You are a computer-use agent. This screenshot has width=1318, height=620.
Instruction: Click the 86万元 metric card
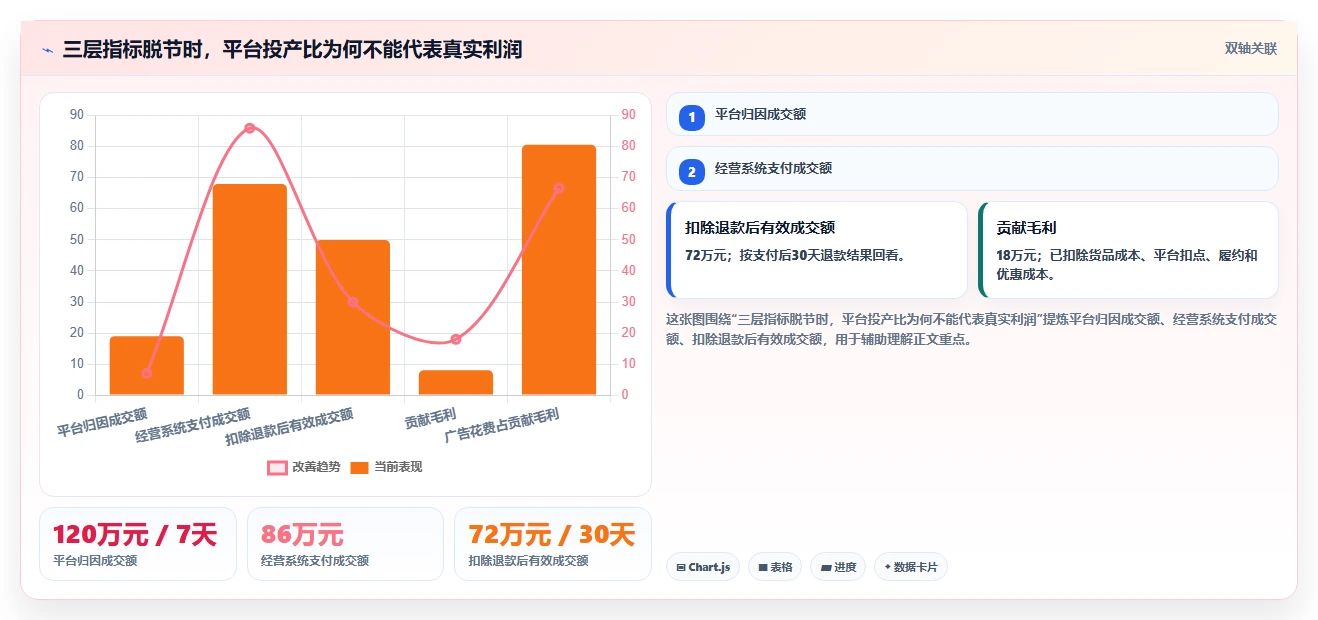345,544
